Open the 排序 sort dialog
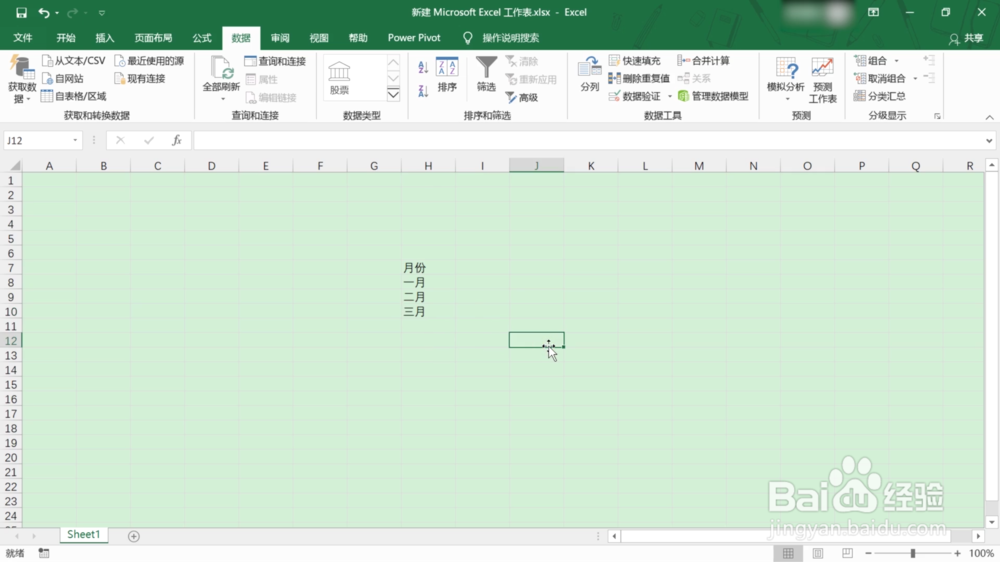The height and width of the screenshot is (562, 1000). tap(447, 75)
